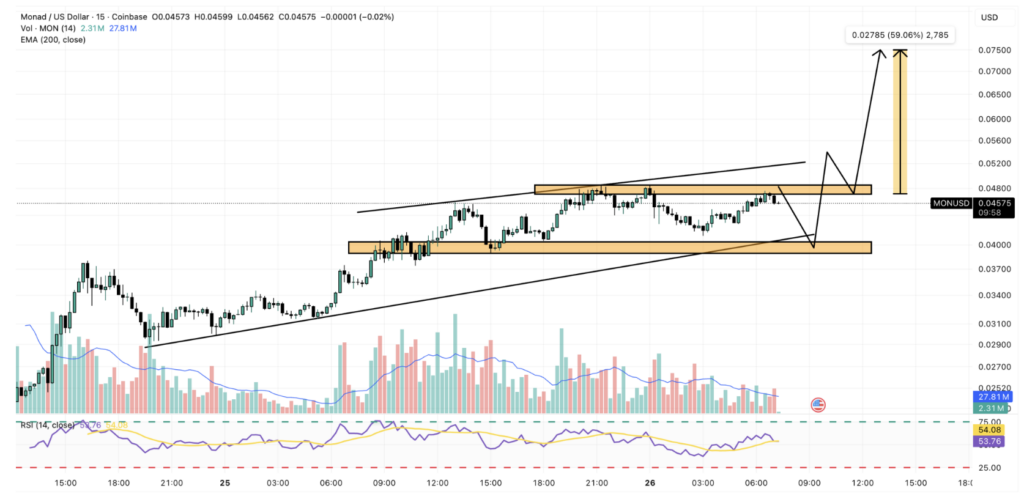This screenshot has height=494, width=1024.
Task: Click the purple 53.76 RSI axis label
Action: click(989, 441)
